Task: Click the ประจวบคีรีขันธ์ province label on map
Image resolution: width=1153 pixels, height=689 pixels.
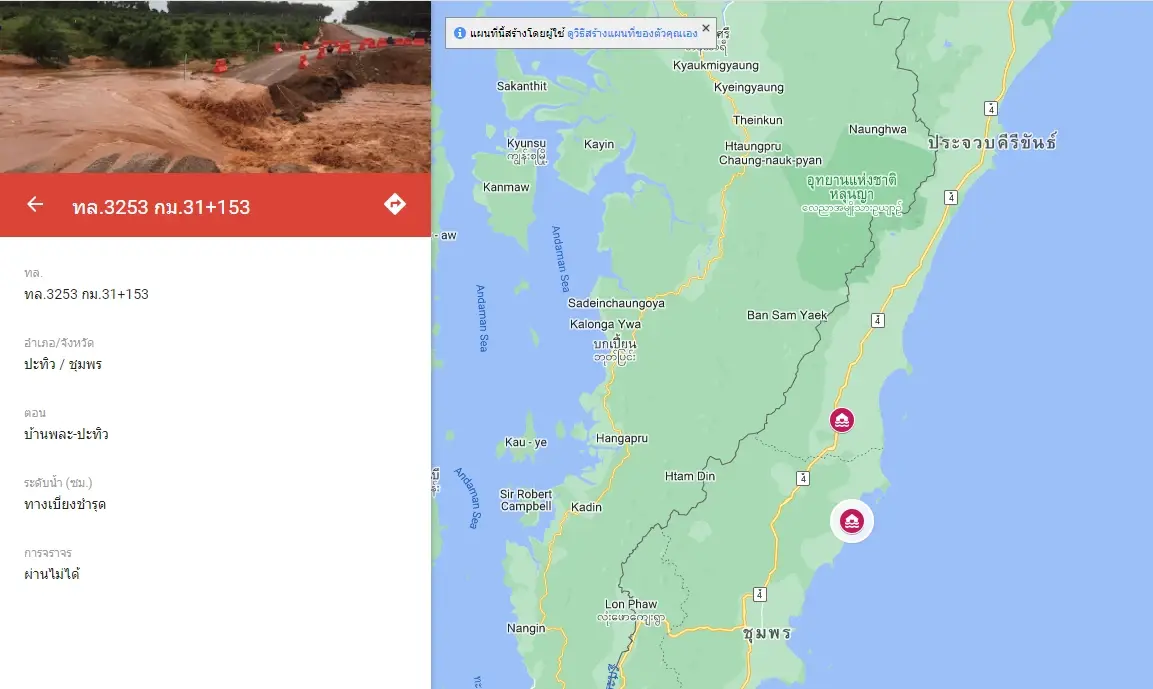Action: click(x=992, y=142)
